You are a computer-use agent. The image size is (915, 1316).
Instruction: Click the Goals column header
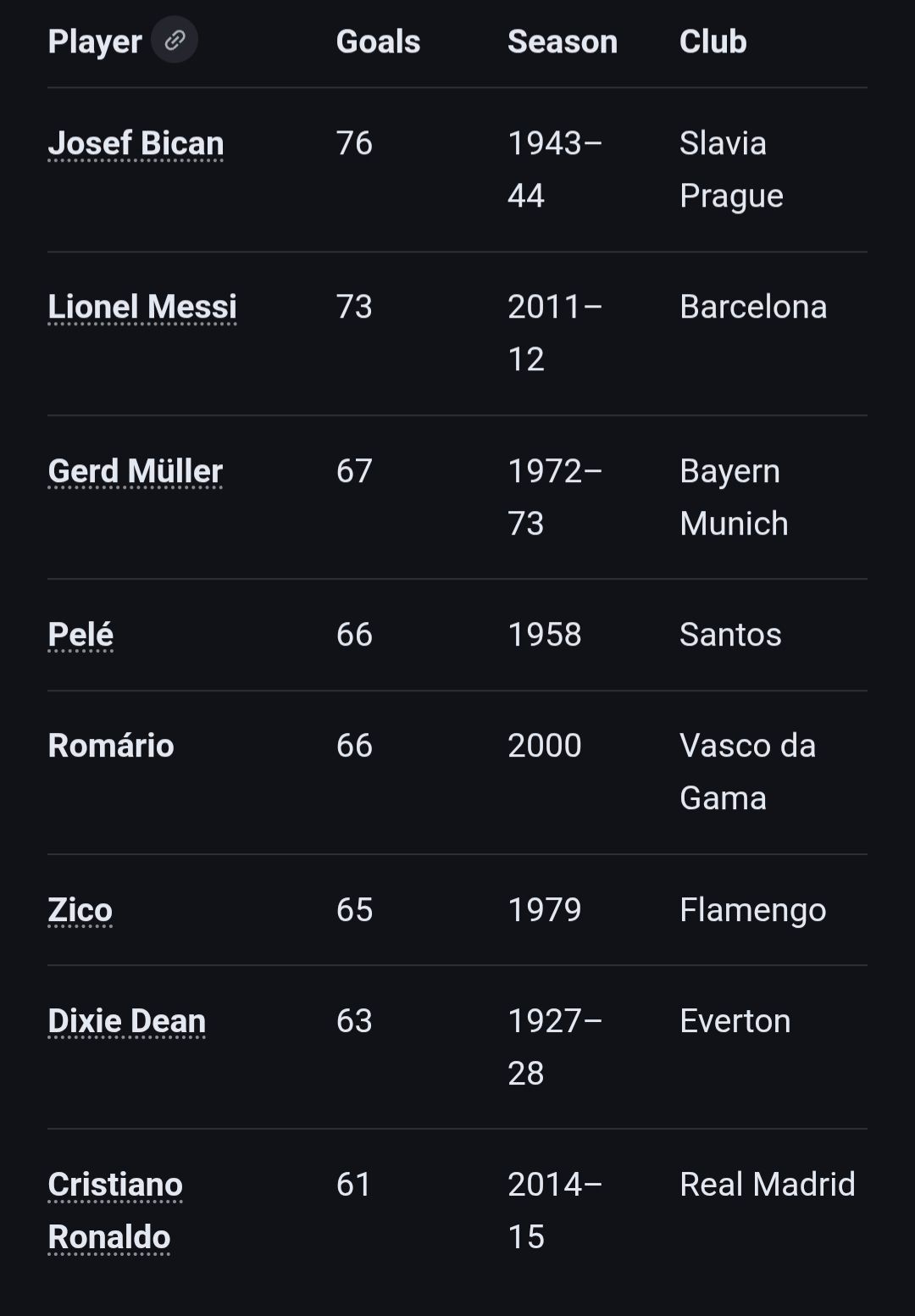(378, 42)
